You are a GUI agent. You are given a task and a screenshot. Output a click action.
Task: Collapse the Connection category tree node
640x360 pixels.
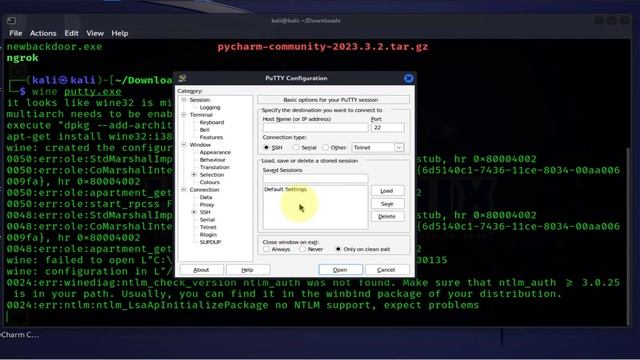point(184,189)
